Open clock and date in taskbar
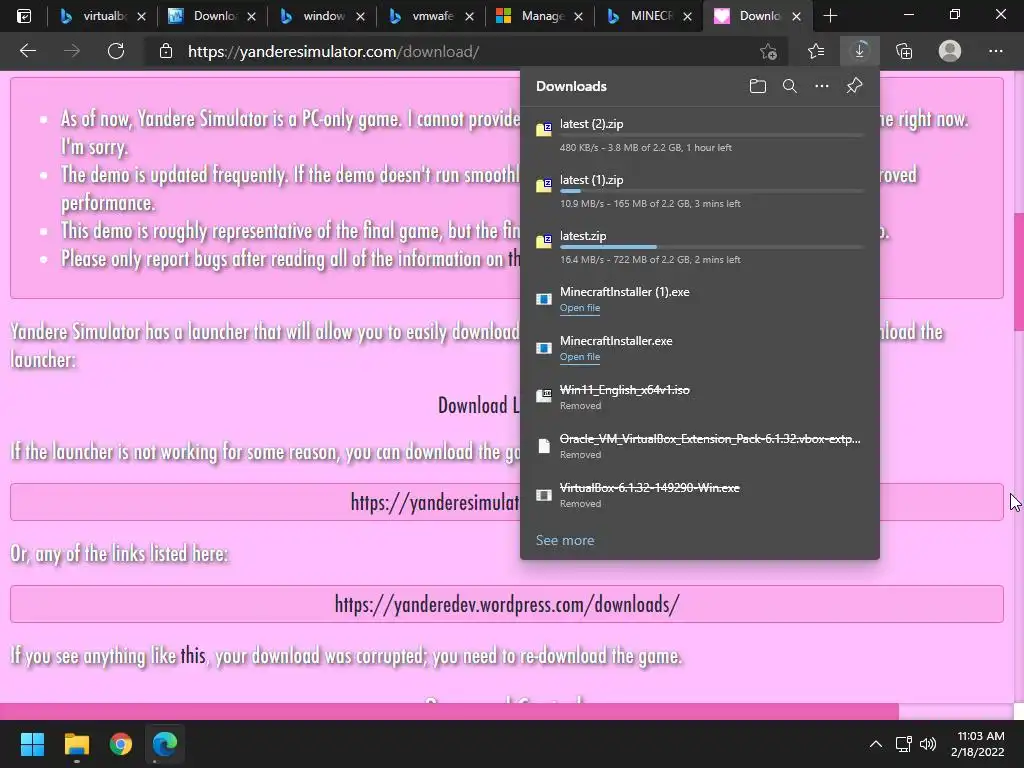 977,744
